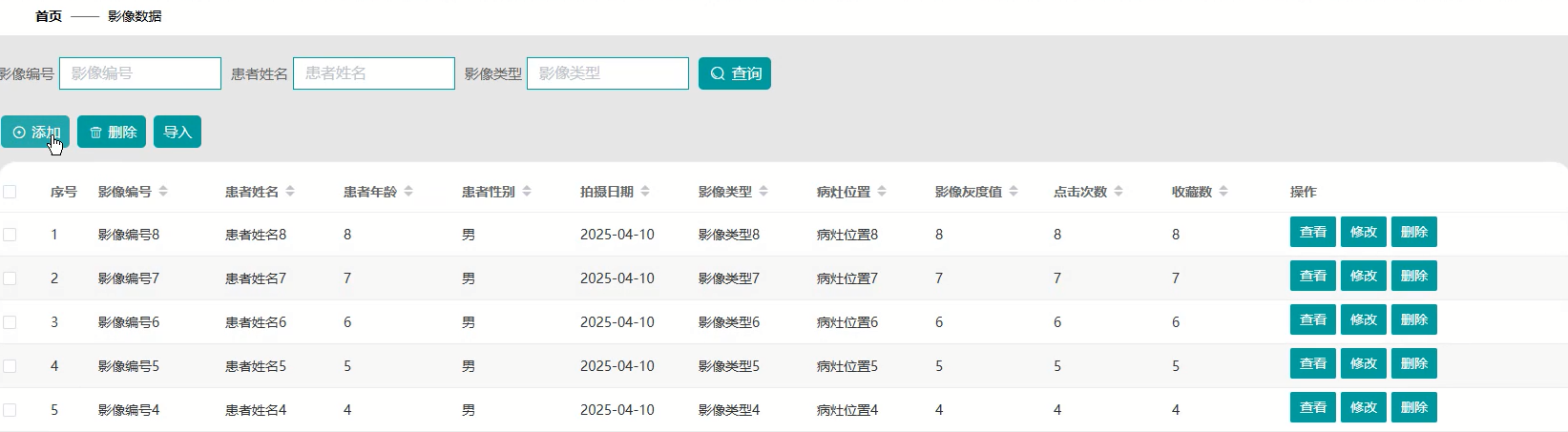The image size is (1568, 432).
Task: Click sort arrows beside 病灶位置 header
Action: (x=882, y=192)
